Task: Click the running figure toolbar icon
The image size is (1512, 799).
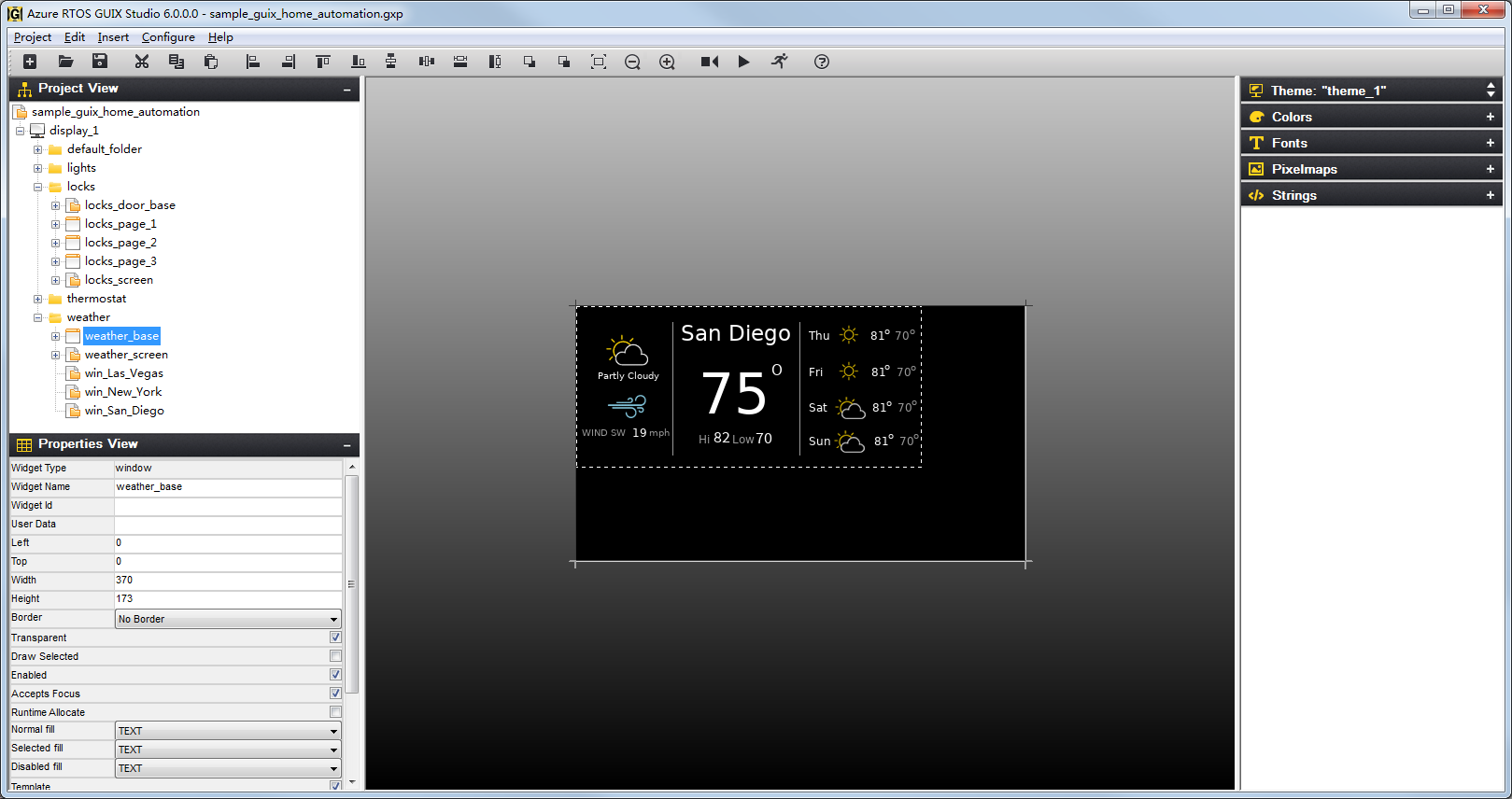Action: (780, 62)
